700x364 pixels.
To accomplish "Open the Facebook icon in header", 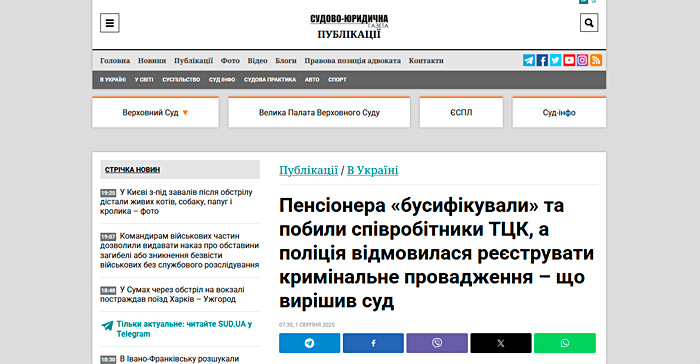I will [542, 60].
